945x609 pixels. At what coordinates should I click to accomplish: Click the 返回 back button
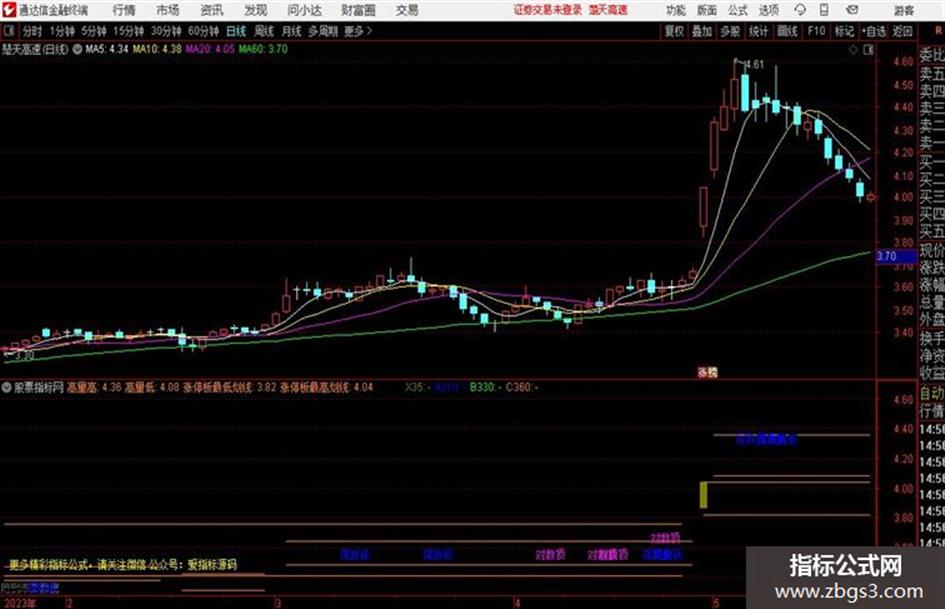(903, 31)
